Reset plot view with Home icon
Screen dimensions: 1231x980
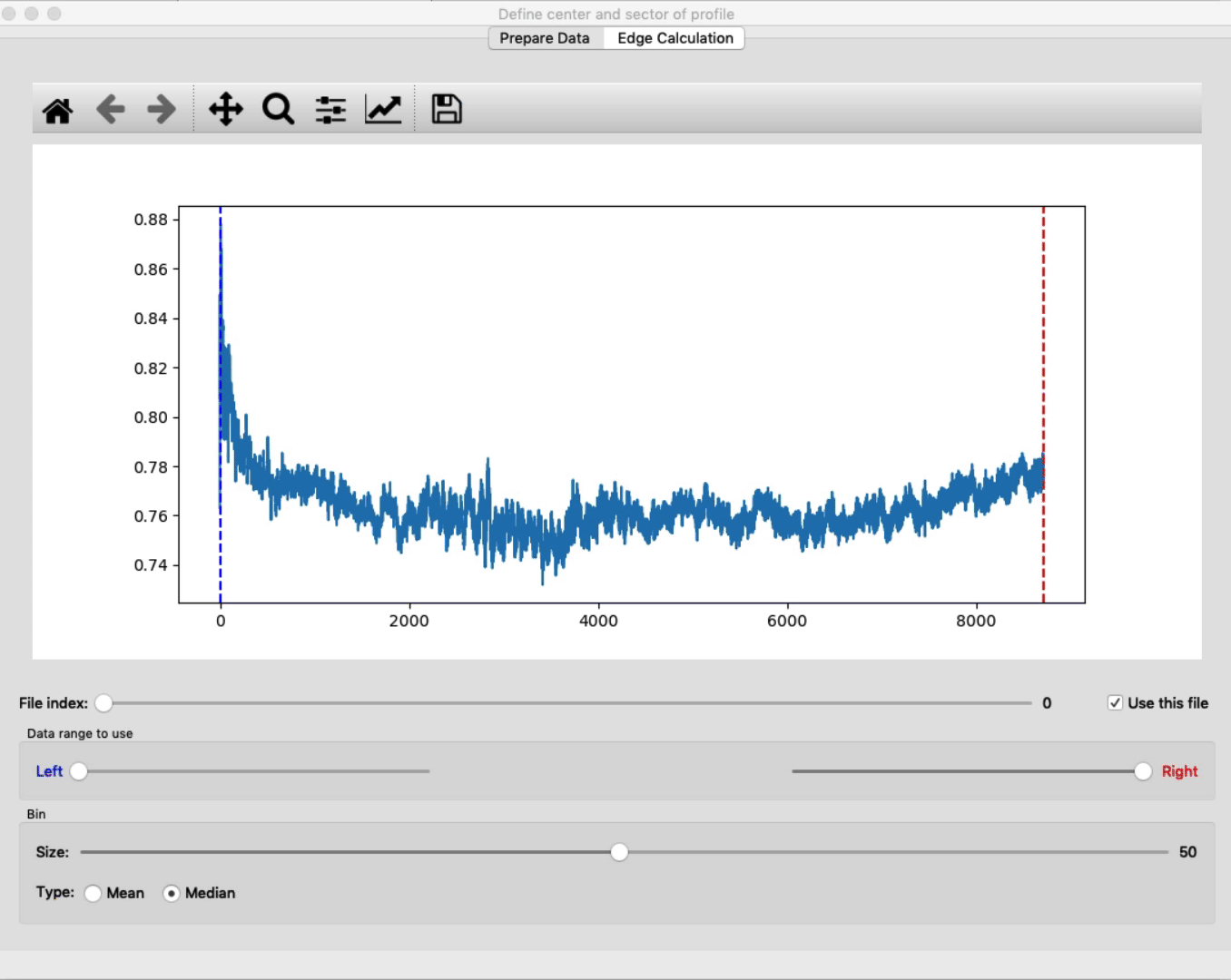click(x=58, y=110)
